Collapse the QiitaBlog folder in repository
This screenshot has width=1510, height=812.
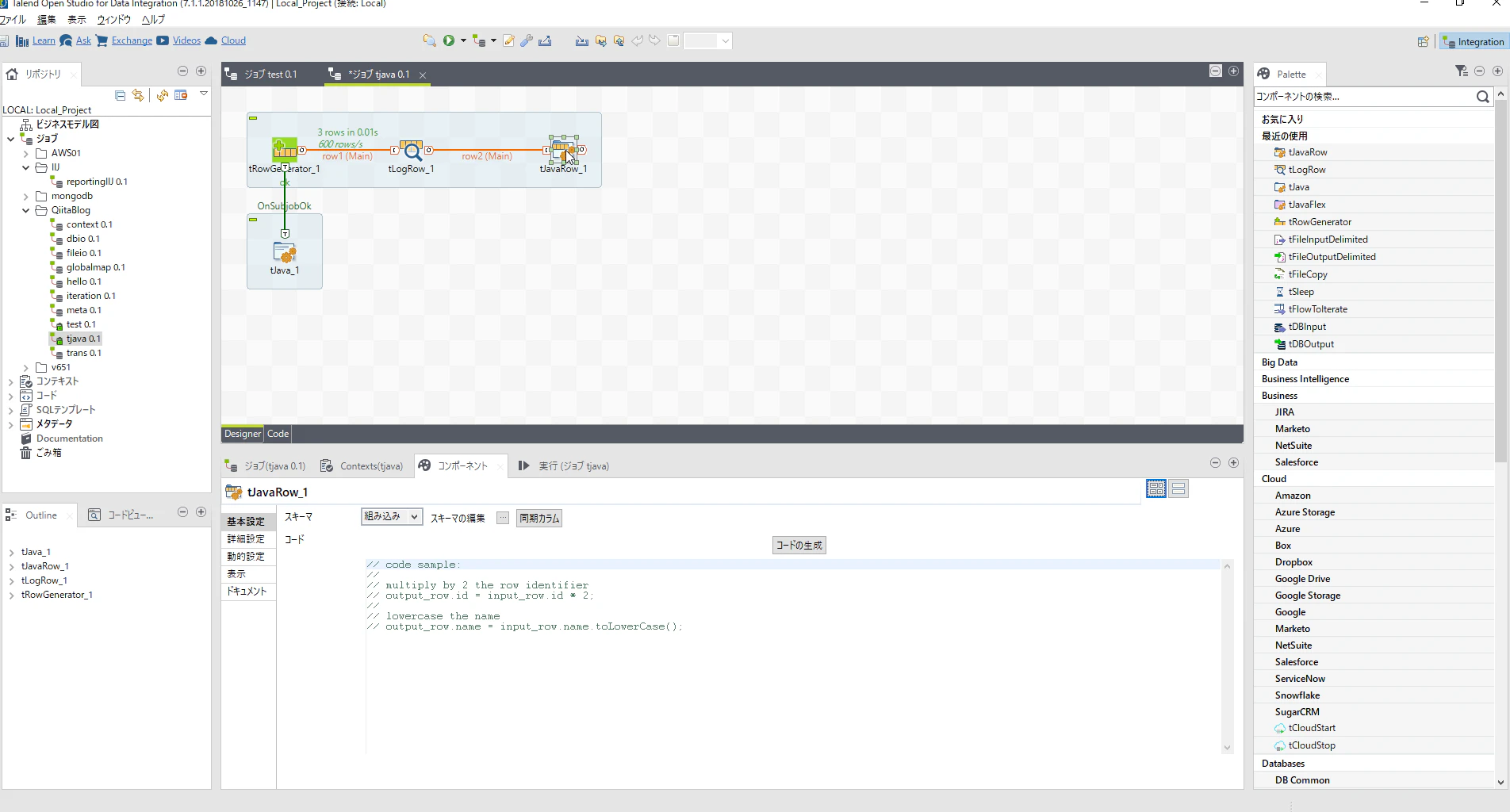(x=26, y=210)
